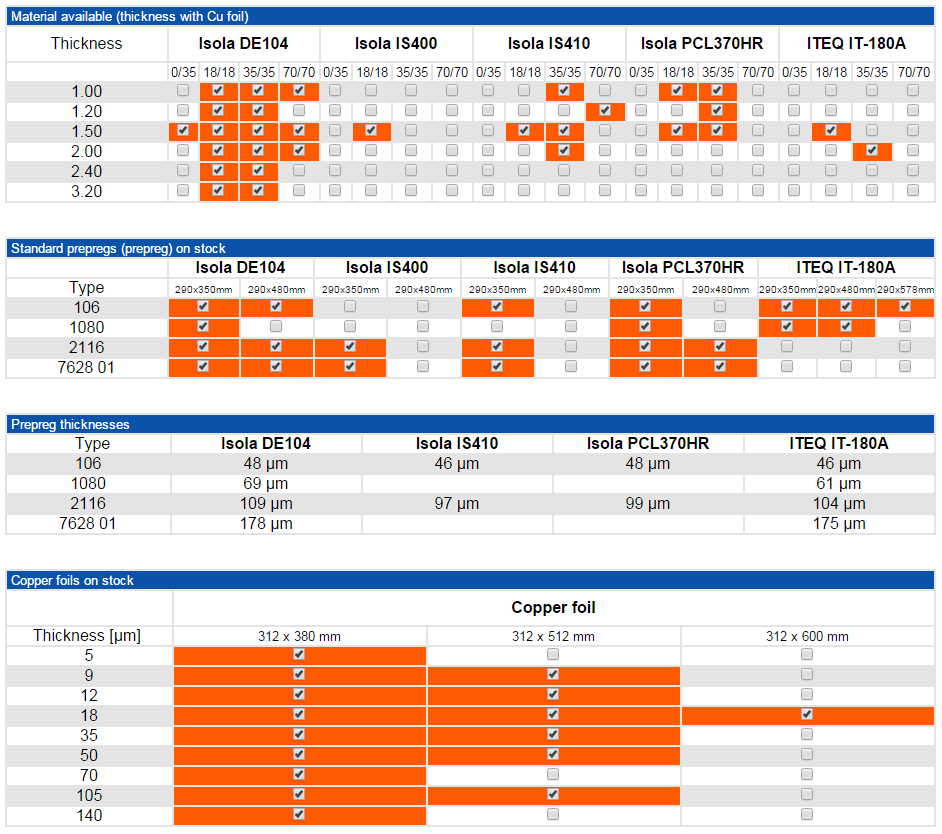Uncheck Isola PCL370HR 290x480mm prepreg type 7628 01
Screen dimensions: 942x834
point(720,367)
